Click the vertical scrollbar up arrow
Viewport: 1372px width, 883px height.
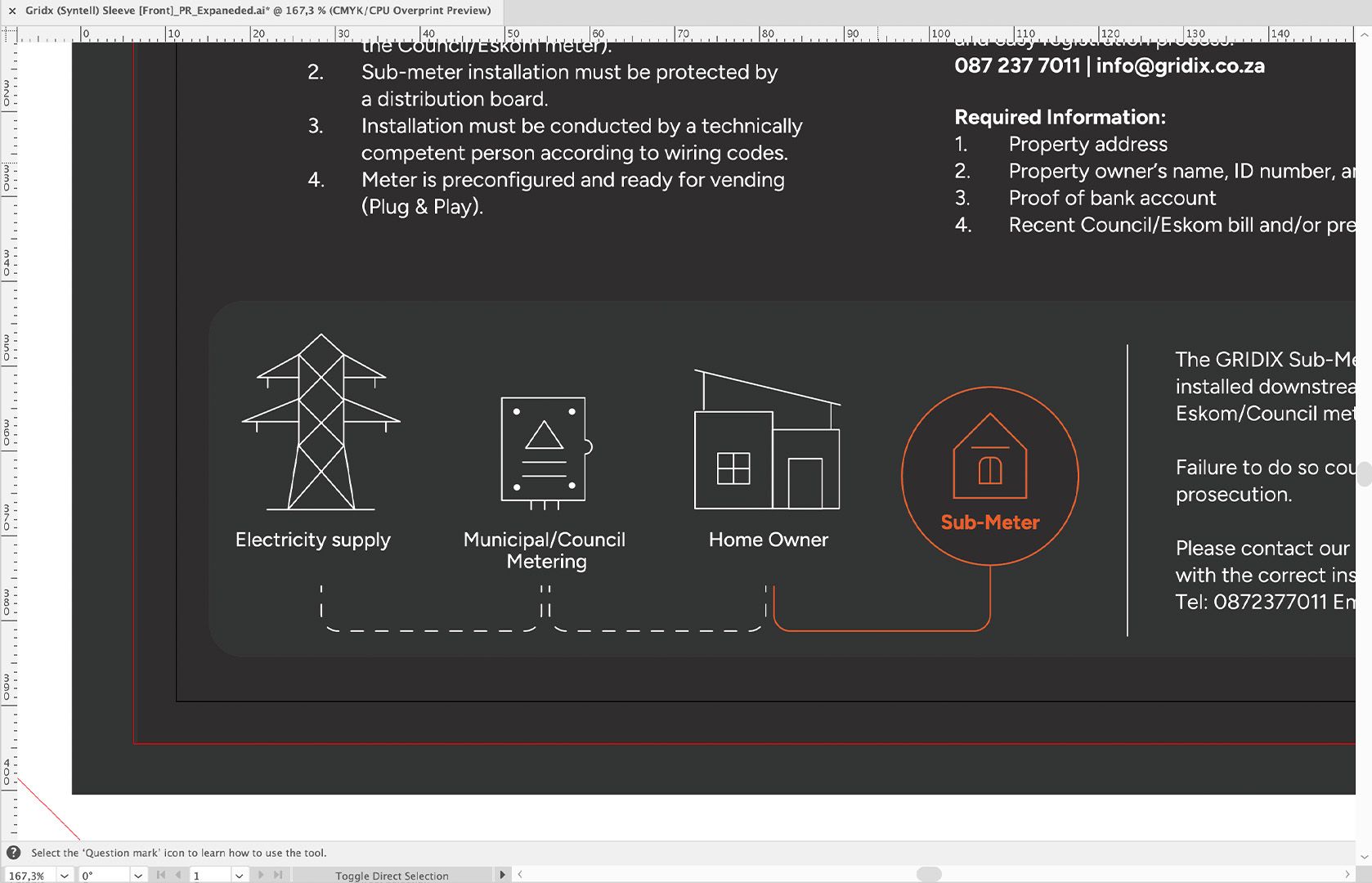point(1365,35)
